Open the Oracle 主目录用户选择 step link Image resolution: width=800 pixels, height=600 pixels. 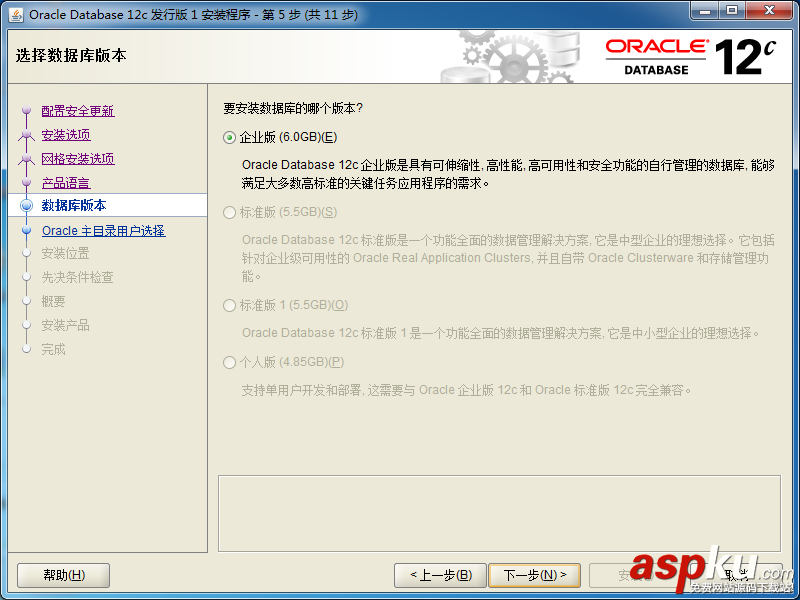point(104,231)
